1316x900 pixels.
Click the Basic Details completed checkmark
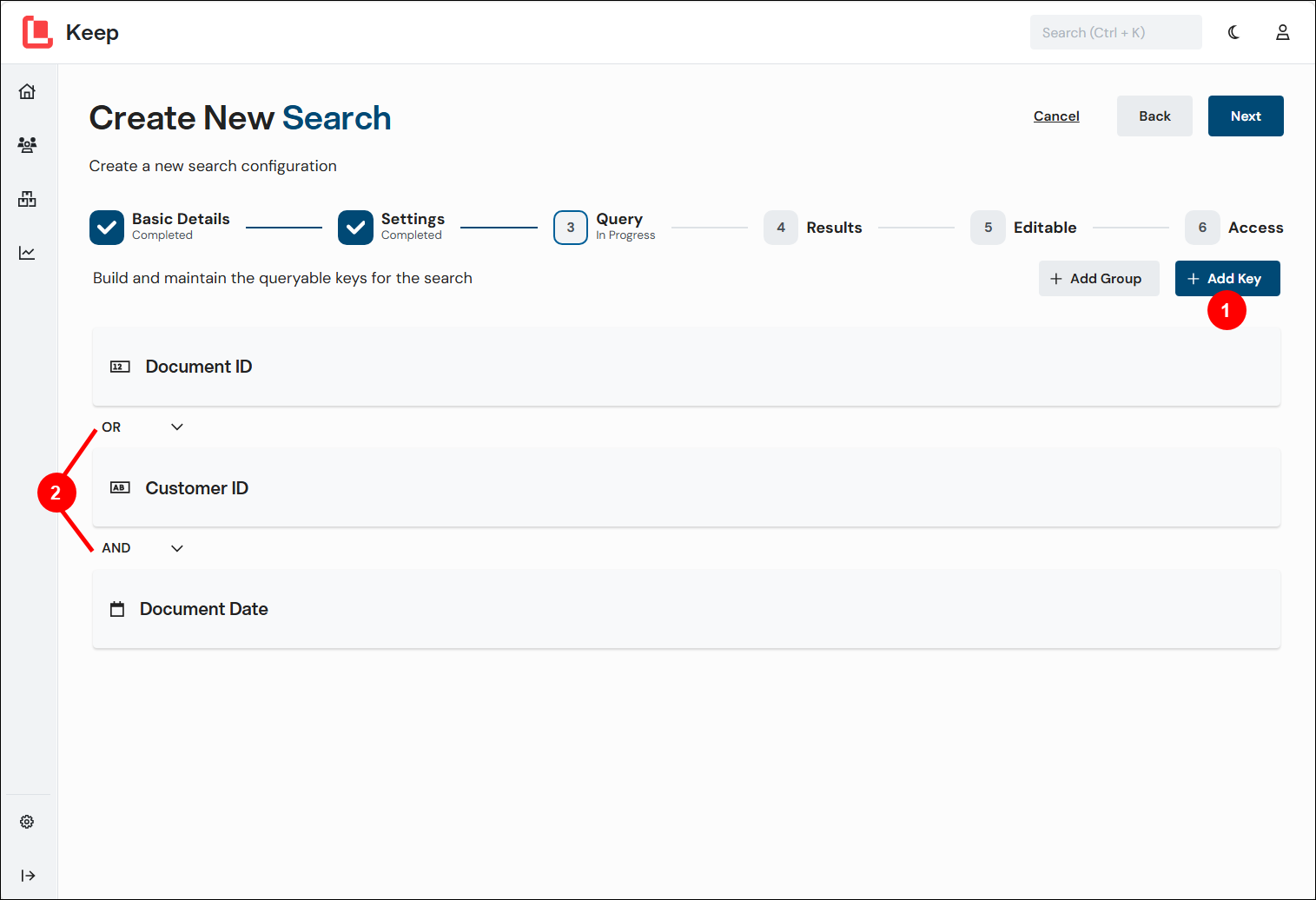pos(107,228)
